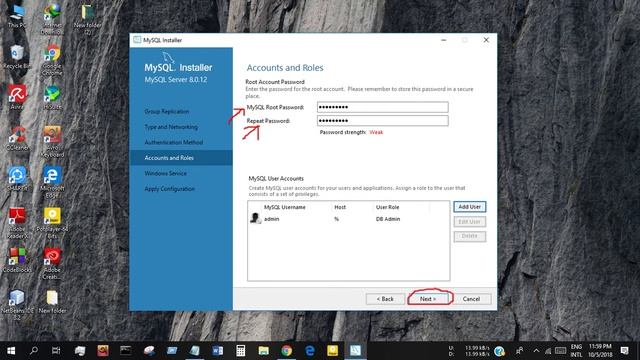The height and width of the screenshot is (360, 640).
Task: Open taskbar search magnifier
Action: click(34, 351)
